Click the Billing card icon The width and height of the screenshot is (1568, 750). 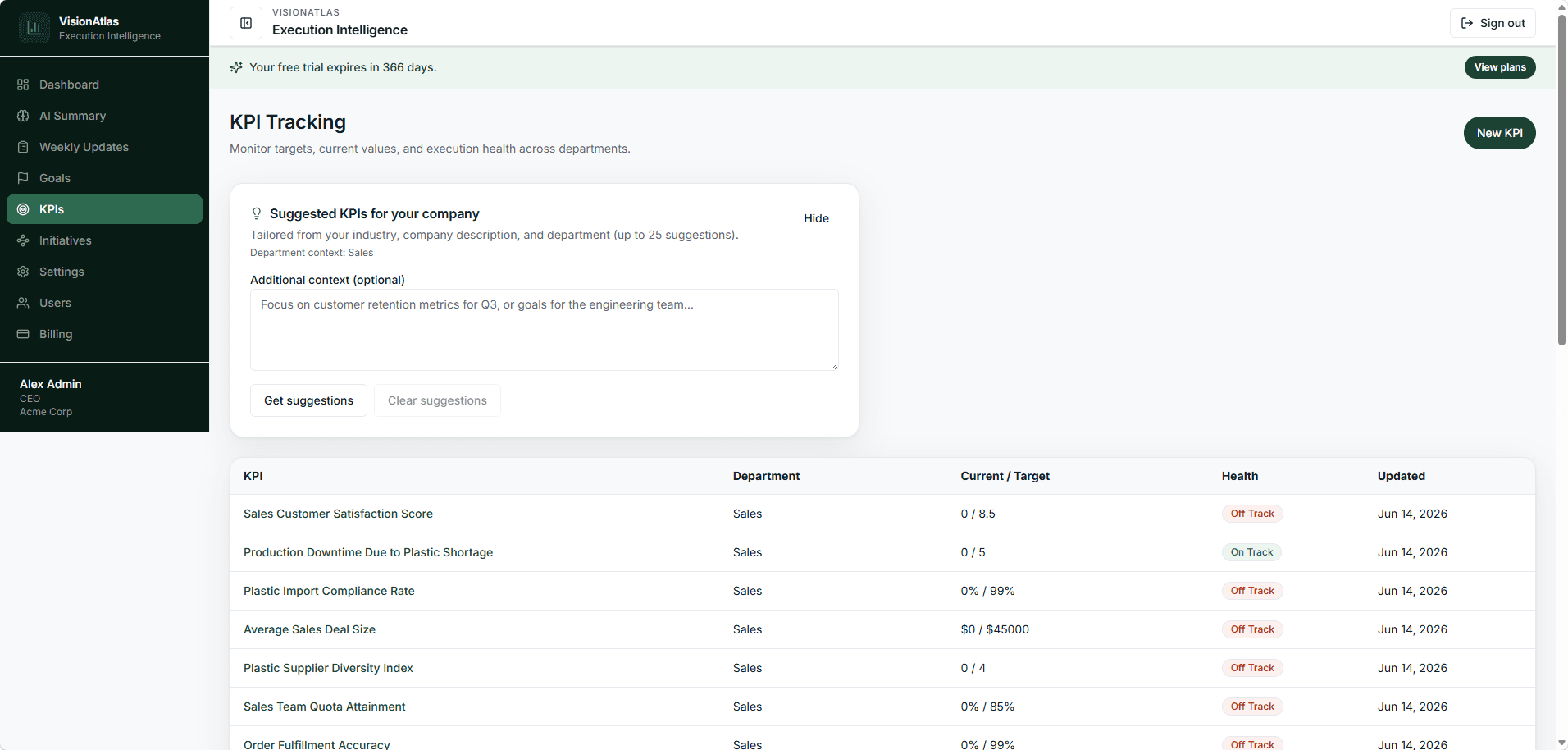(23, 334)
